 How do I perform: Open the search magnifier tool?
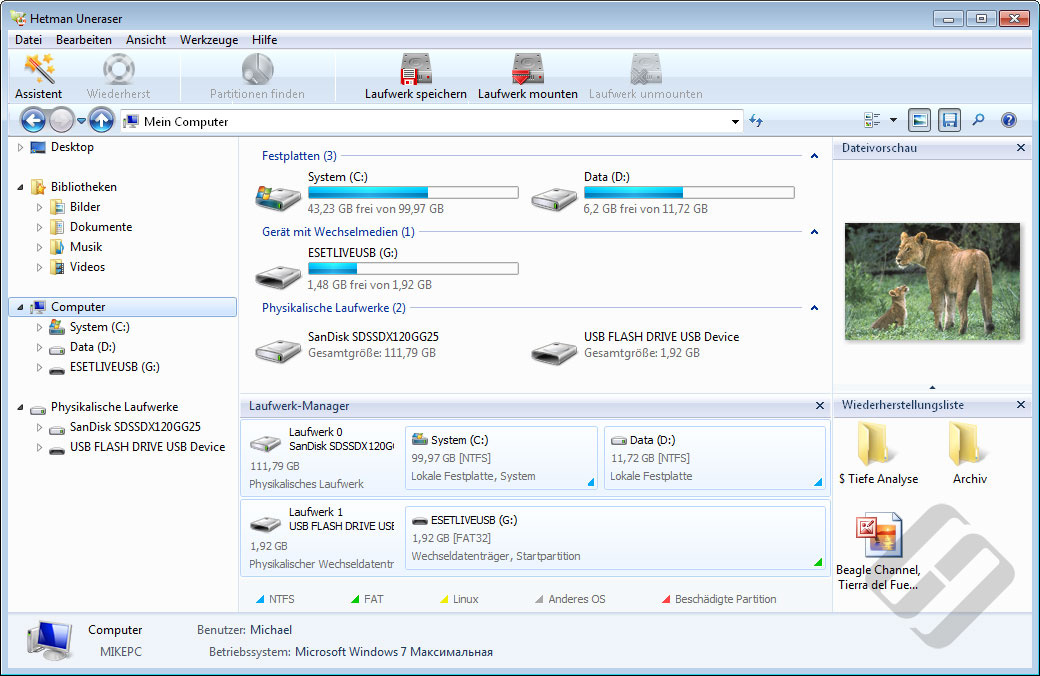[978, 121]
